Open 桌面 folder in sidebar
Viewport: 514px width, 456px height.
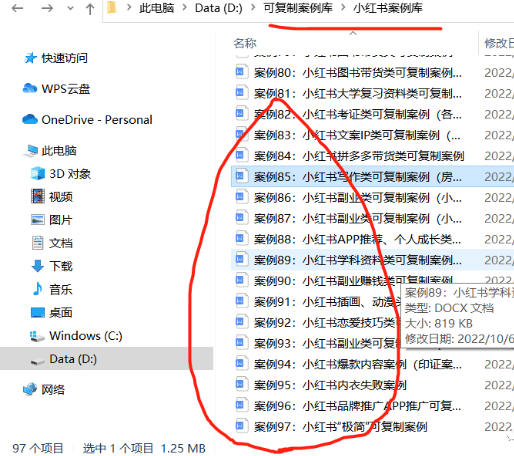pos(61,312)
